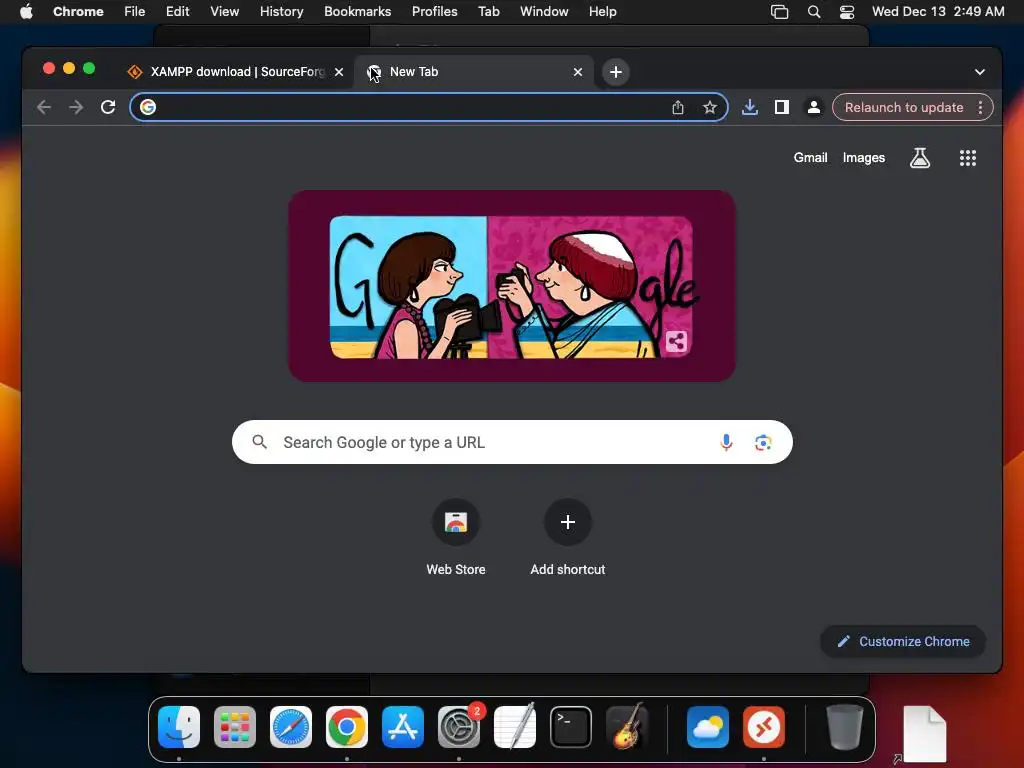The width and height of the screenshot is (1024, 768).
Task: Open the Bookmarks menu
Action: [x=357, y=11]
